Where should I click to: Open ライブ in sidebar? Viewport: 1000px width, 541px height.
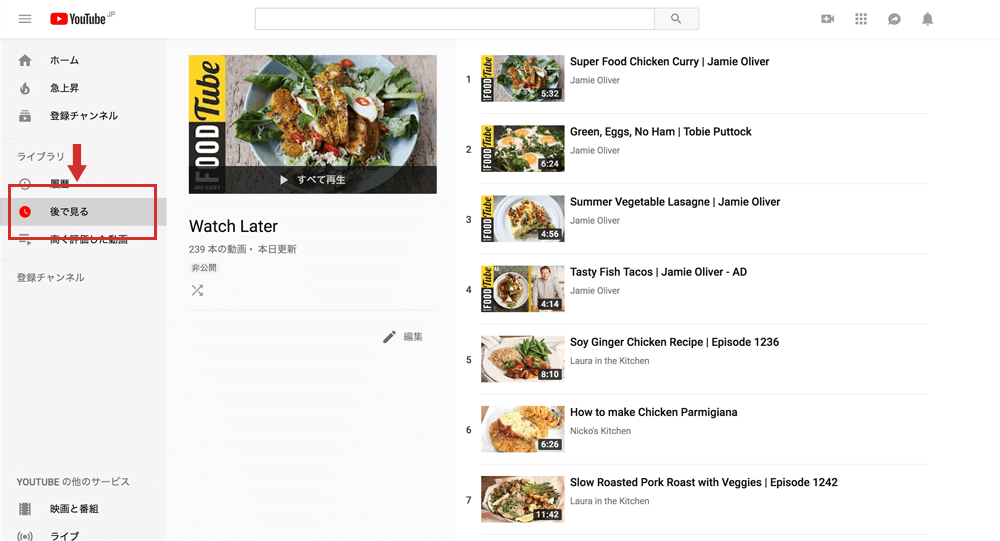[64, 536]
